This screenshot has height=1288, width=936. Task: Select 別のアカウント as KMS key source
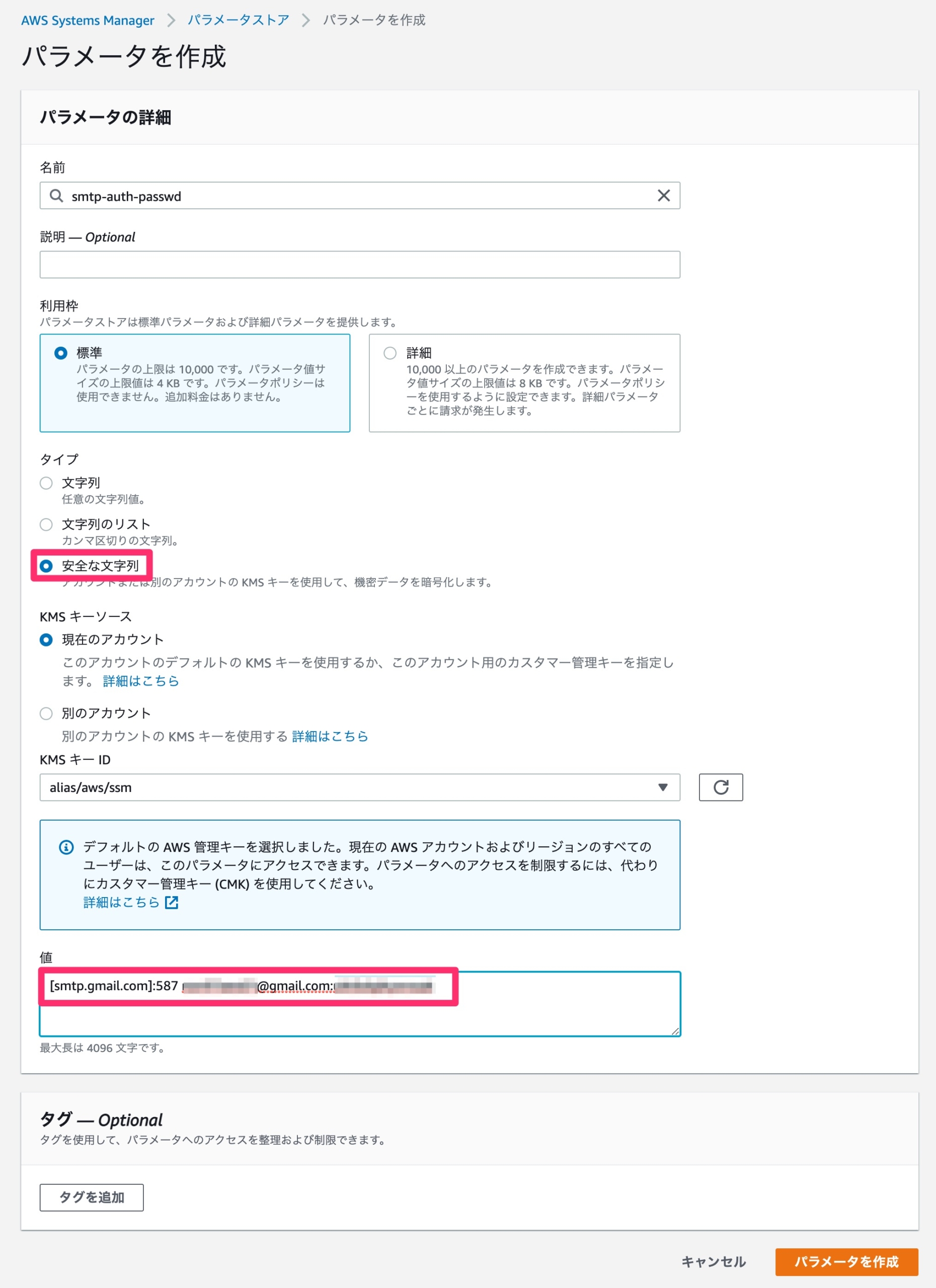coord(46,713)
